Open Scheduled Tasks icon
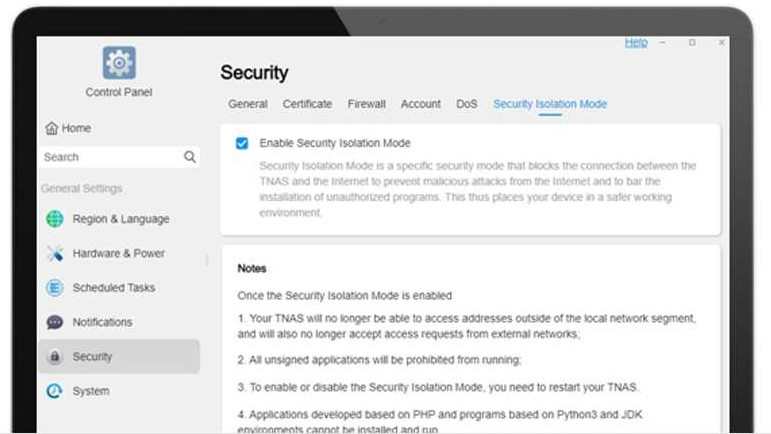The width and height of the screenshot is (771, 434). pos(55,288)
